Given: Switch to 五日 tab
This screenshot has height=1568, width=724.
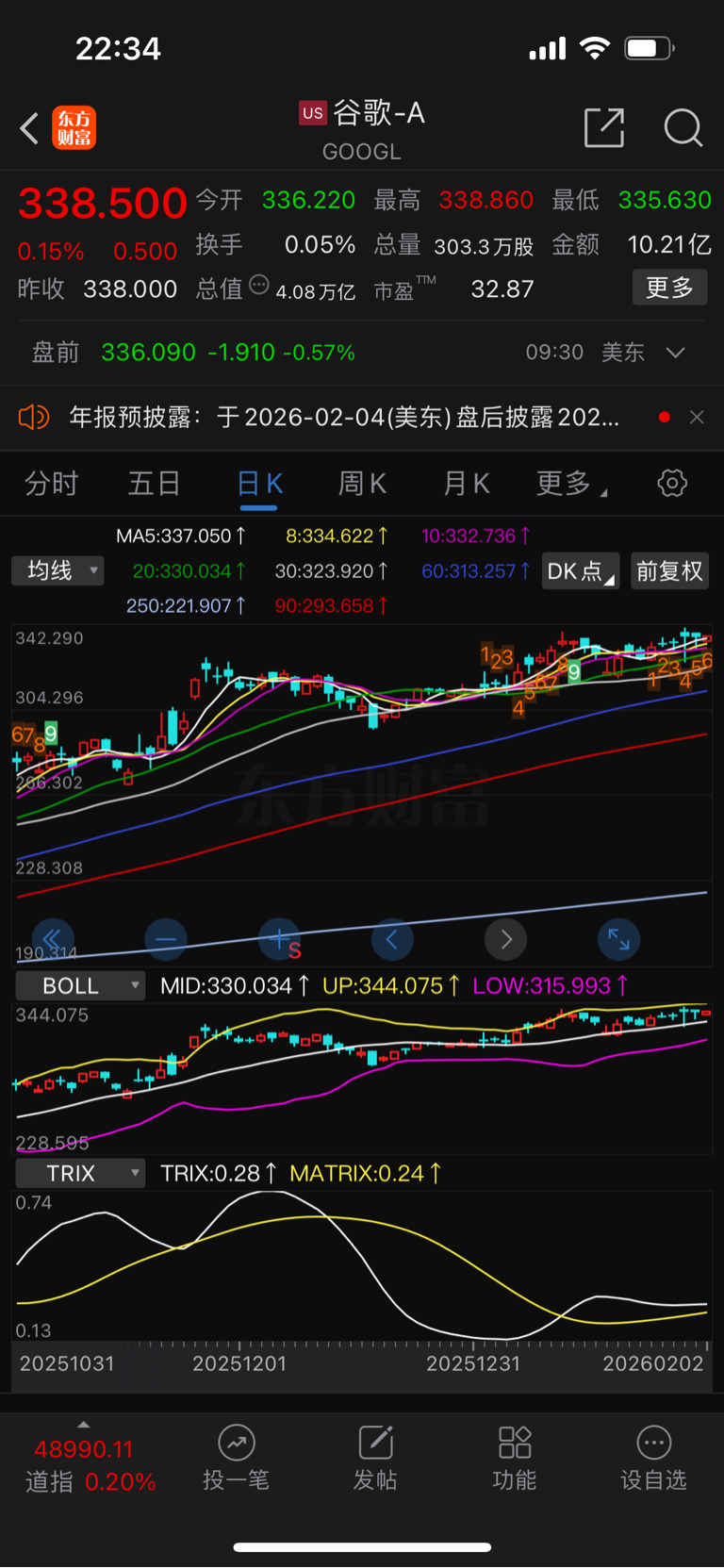Looking at the screenshot, I should pyautogui.click(x=155, y=484).
